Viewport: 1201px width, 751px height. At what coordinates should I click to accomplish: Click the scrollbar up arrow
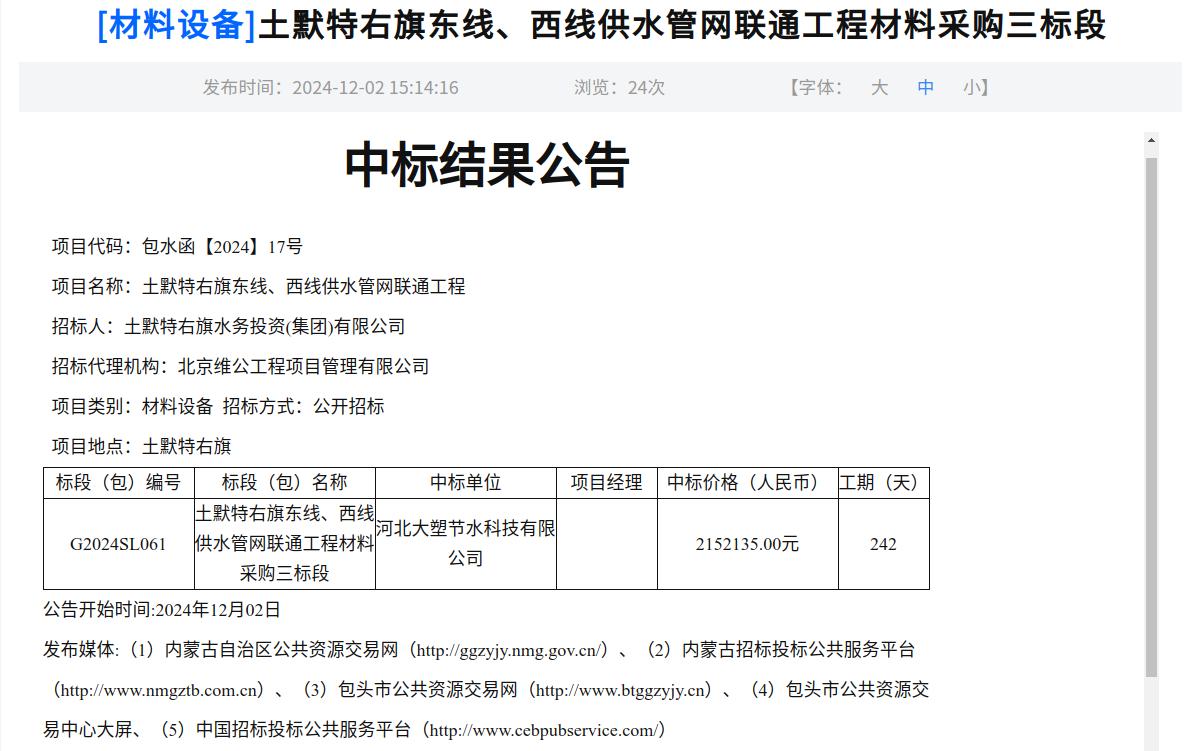(x=1151, y=141)
